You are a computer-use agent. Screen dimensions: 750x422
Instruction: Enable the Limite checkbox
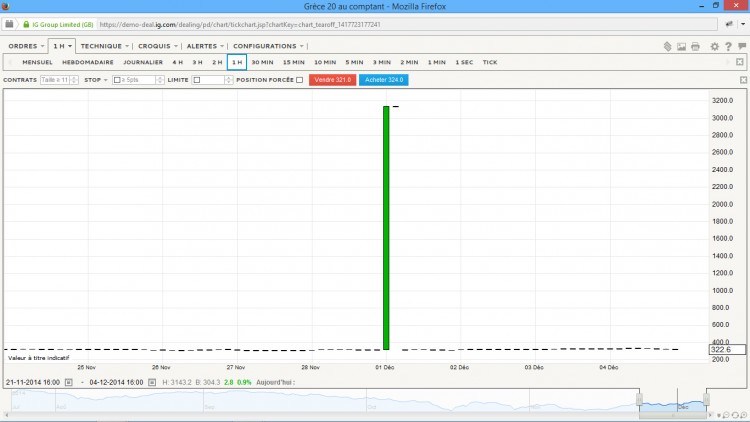pos(197,80)
